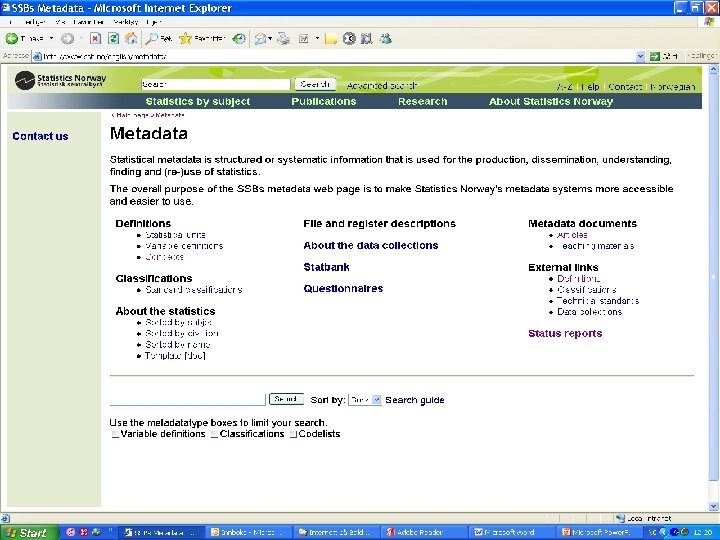Open the Favoritter menu

tap(88, 22)
